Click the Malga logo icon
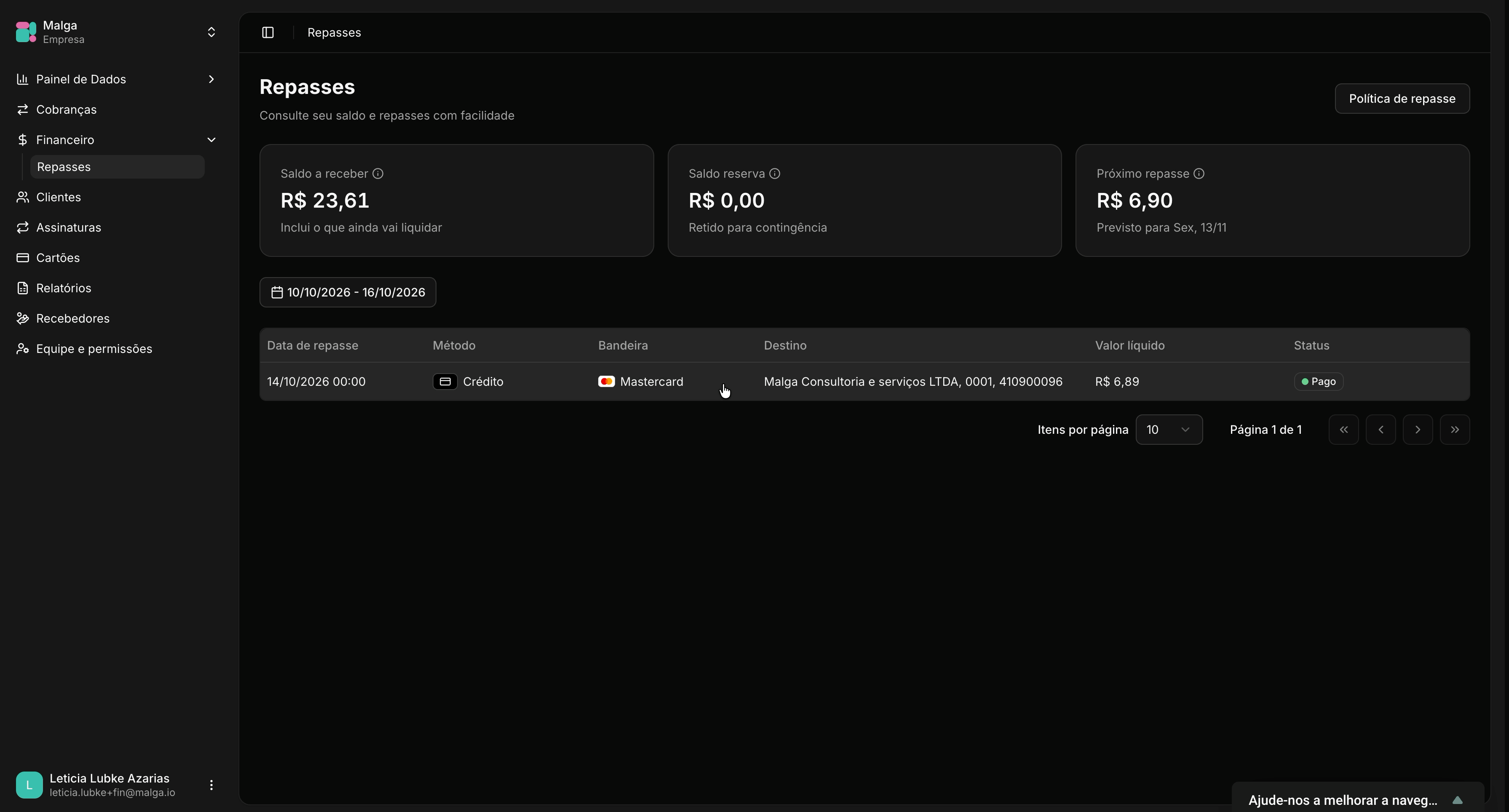 26,32
